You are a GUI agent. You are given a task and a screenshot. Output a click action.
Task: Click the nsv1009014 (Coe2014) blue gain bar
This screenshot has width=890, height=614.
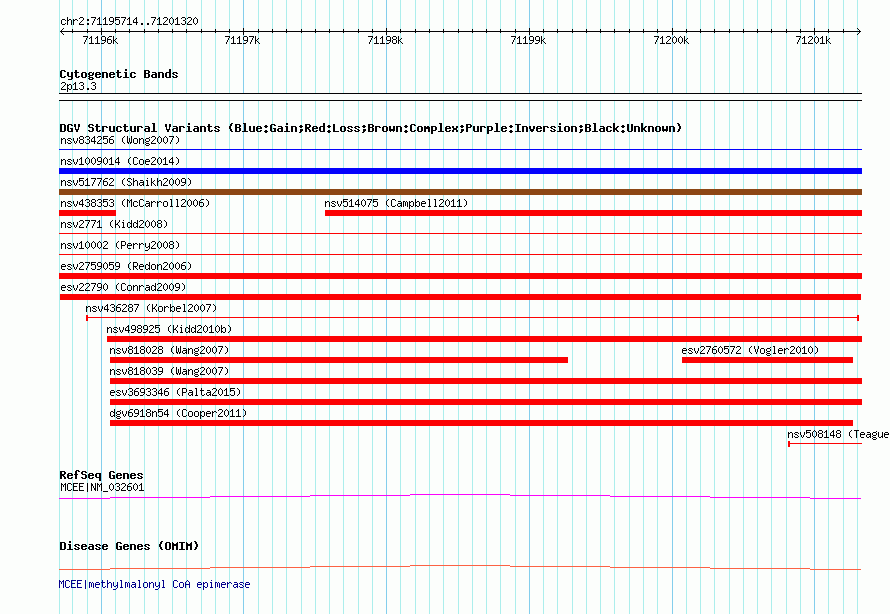coord(460,171)
